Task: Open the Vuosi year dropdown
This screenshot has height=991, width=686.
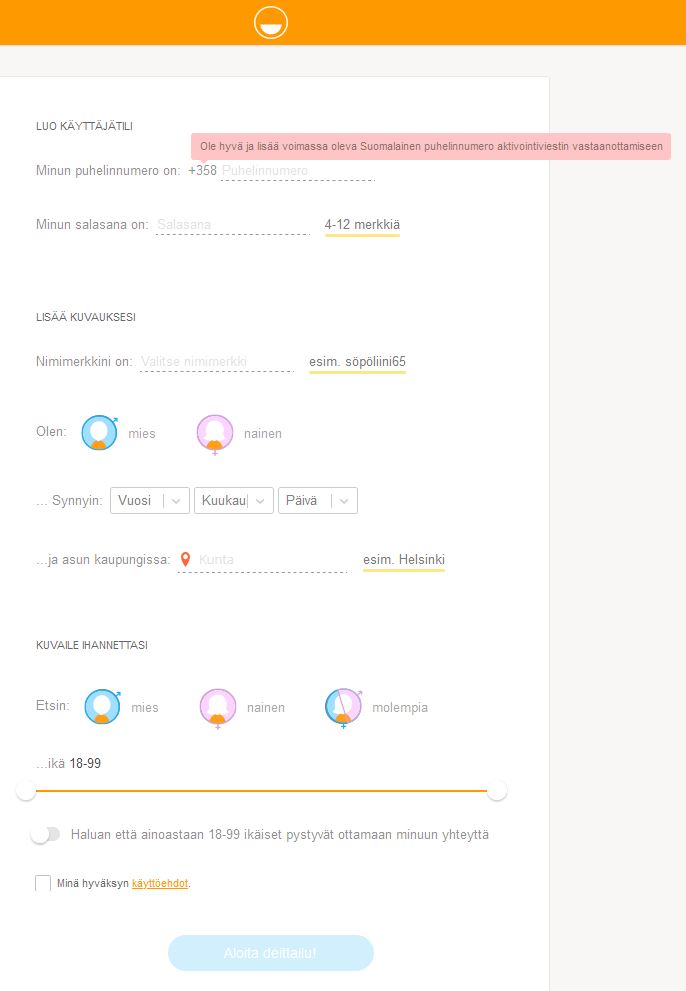Action: [x=151, y=501]
